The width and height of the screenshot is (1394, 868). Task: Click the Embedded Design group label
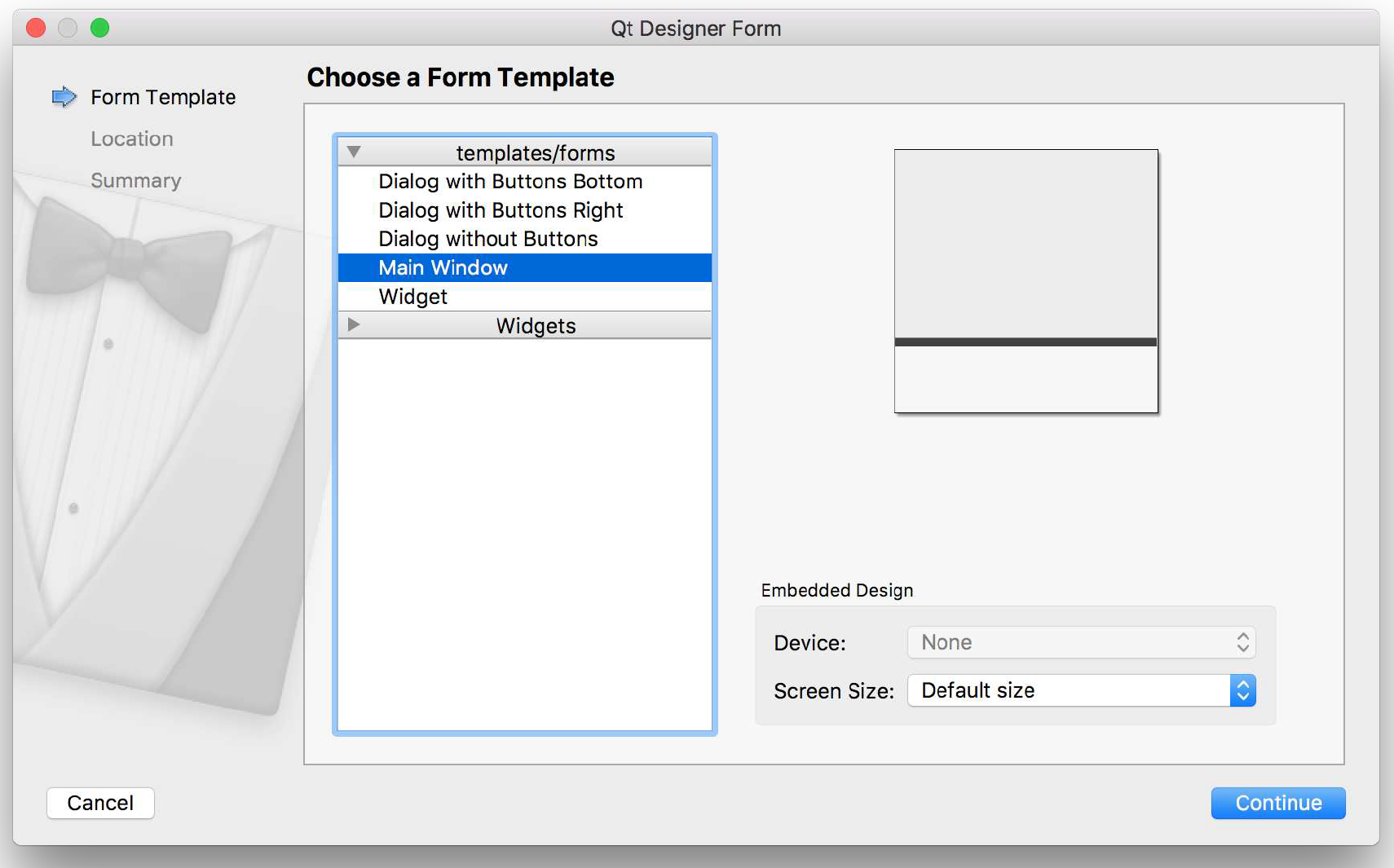coord(837,590)
